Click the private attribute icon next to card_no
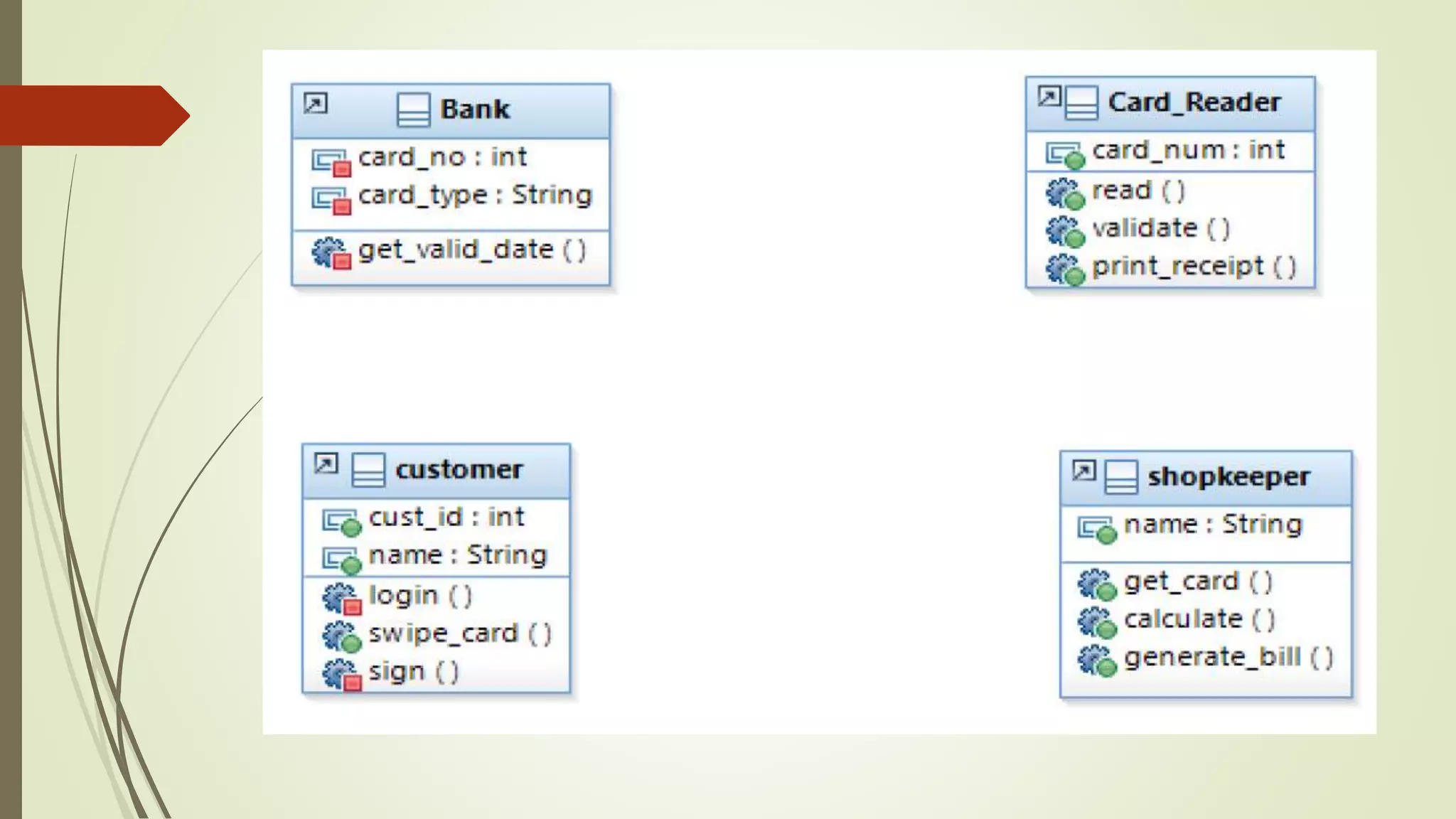The width and height of the screenshot is (1456, 819). point(331,161)
